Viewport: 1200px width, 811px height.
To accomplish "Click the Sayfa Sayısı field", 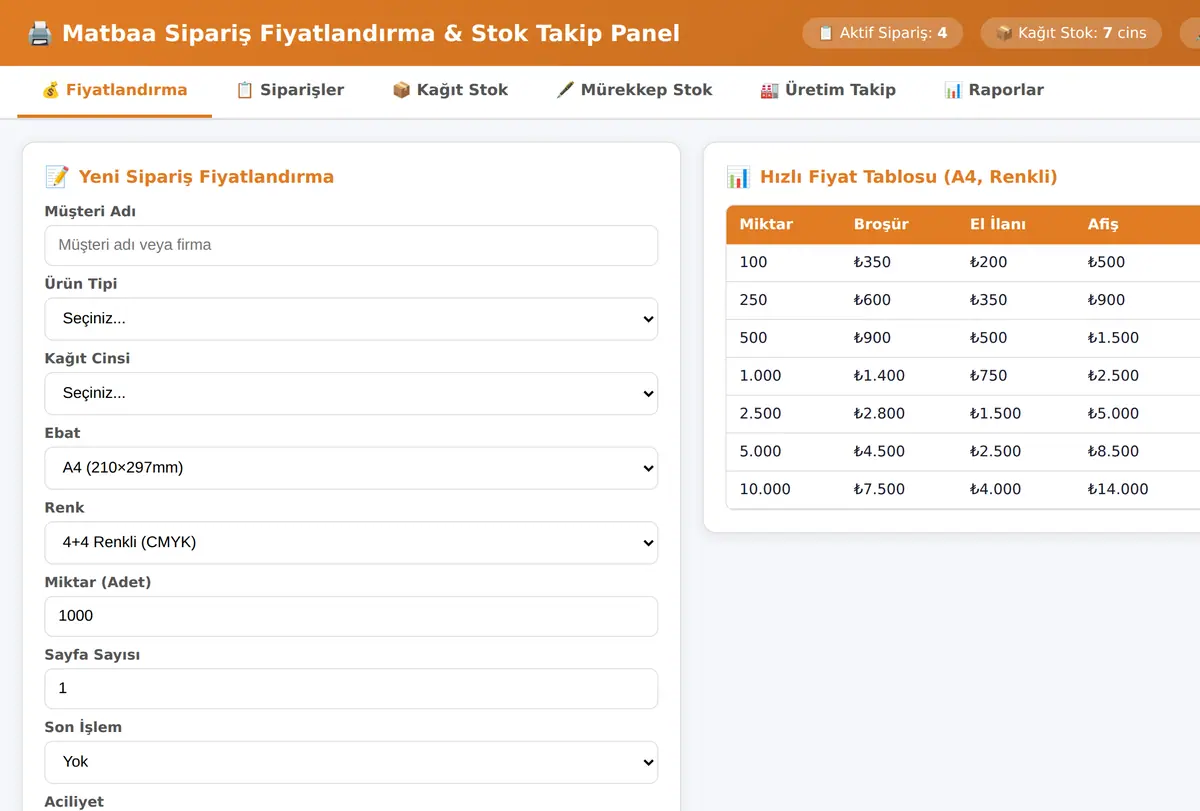I will pos(351,689).
